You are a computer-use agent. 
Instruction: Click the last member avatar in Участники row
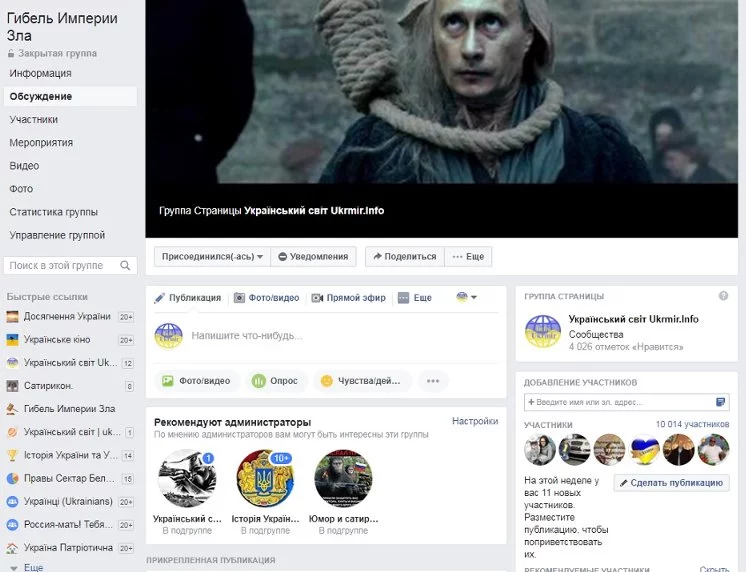714,449
